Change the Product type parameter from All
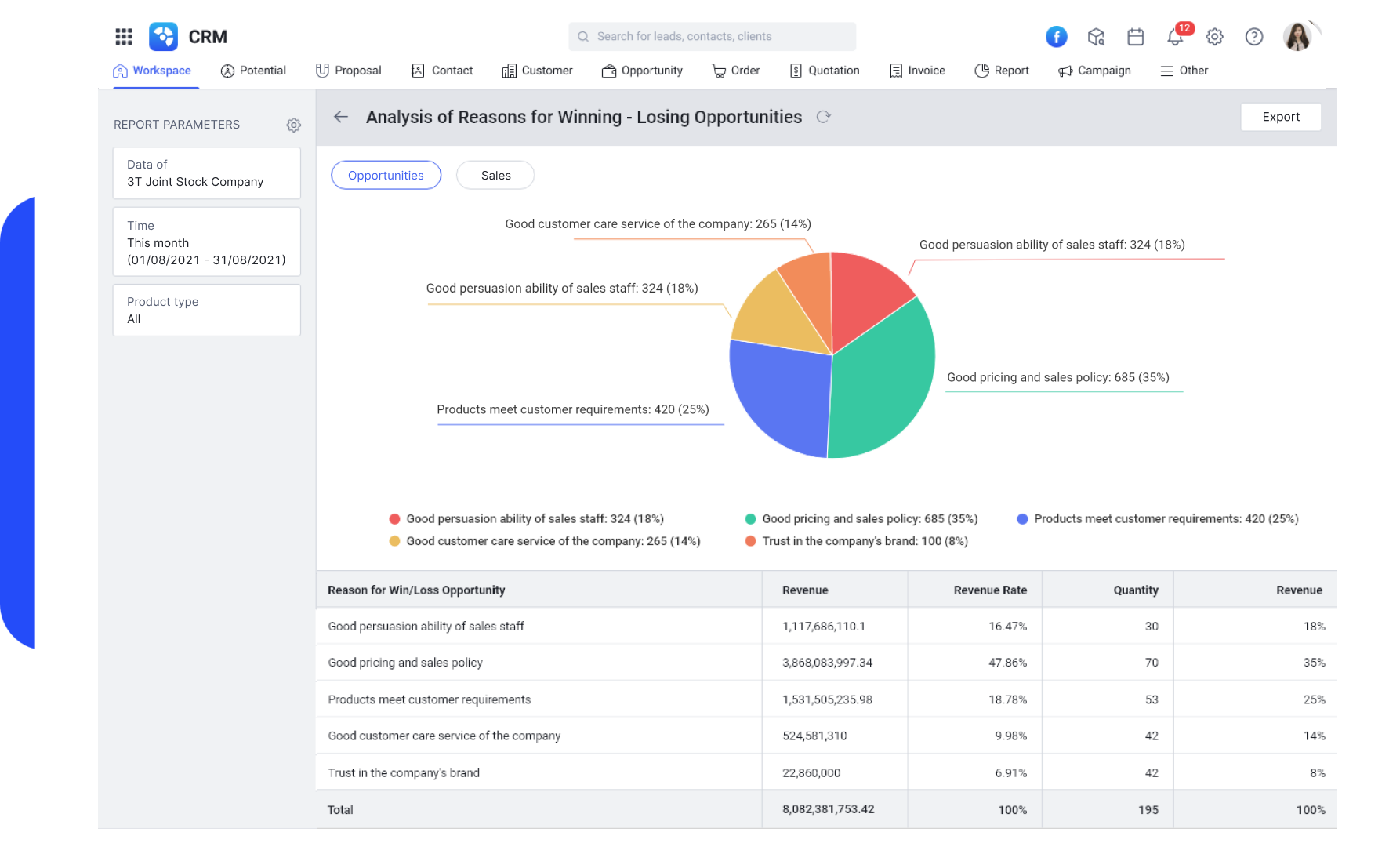Screen dimensions: 1400x843 click(206, 310)
